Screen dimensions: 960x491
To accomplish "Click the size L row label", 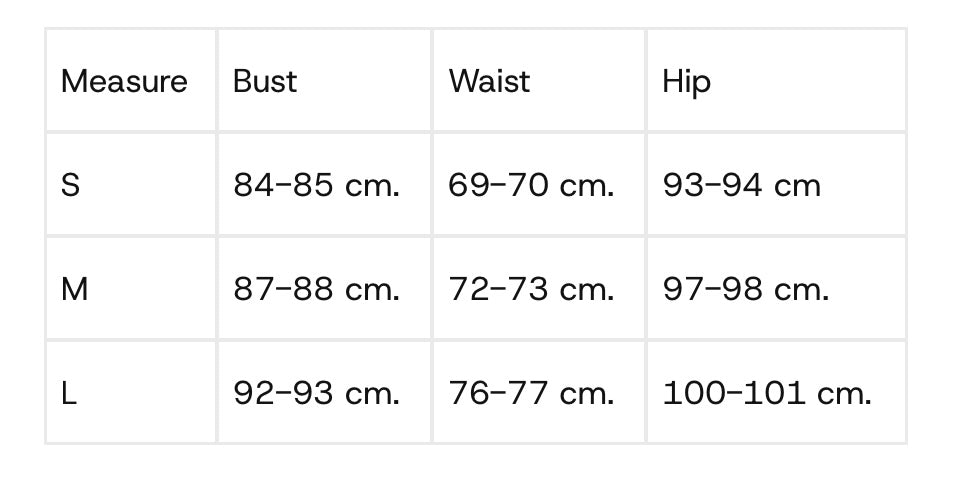I will [x=68, y=393].
